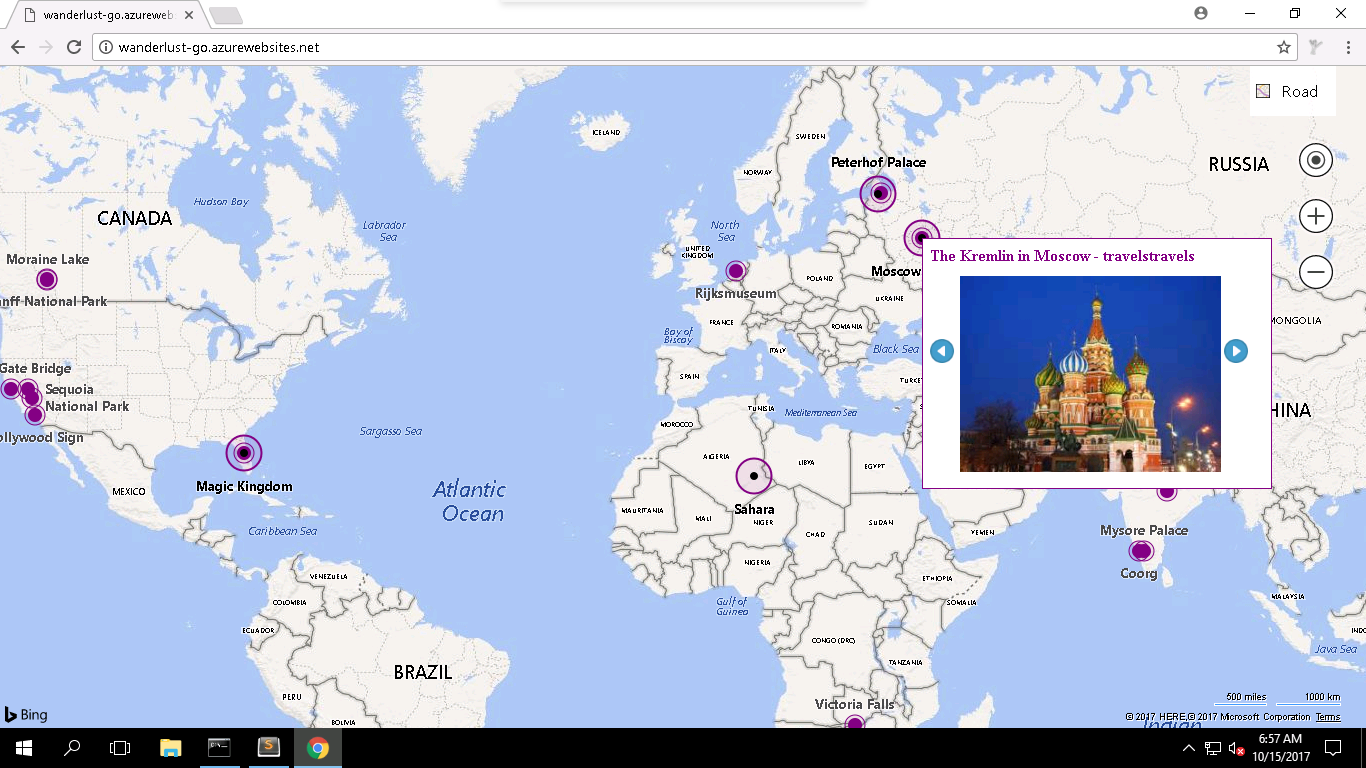Click the locate me map button
This screenshot has width=1366, height=768.
(x=1316, y=160)
